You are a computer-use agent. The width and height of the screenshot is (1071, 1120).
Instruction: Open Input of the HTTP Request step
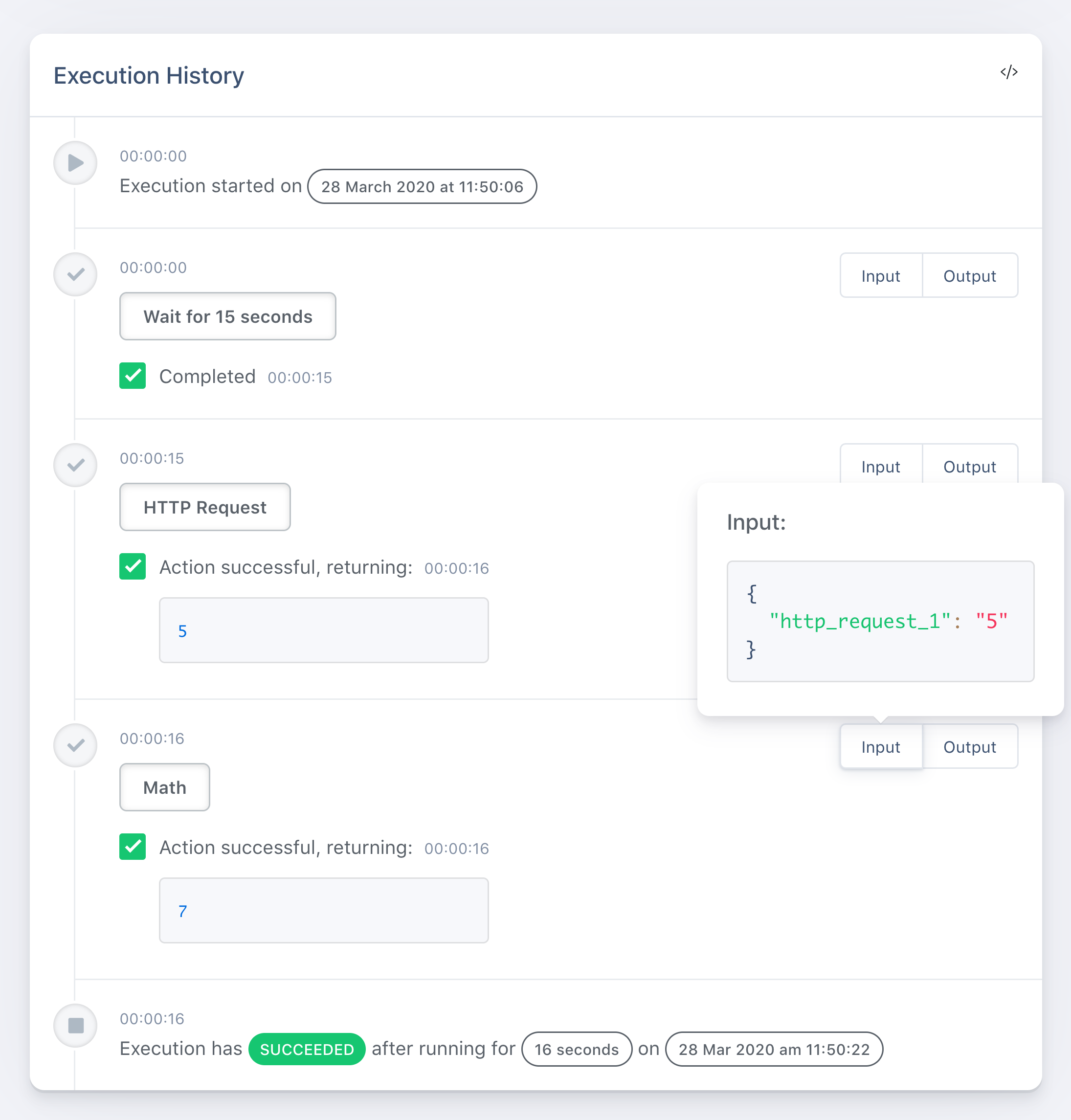[x=880, y=466]
